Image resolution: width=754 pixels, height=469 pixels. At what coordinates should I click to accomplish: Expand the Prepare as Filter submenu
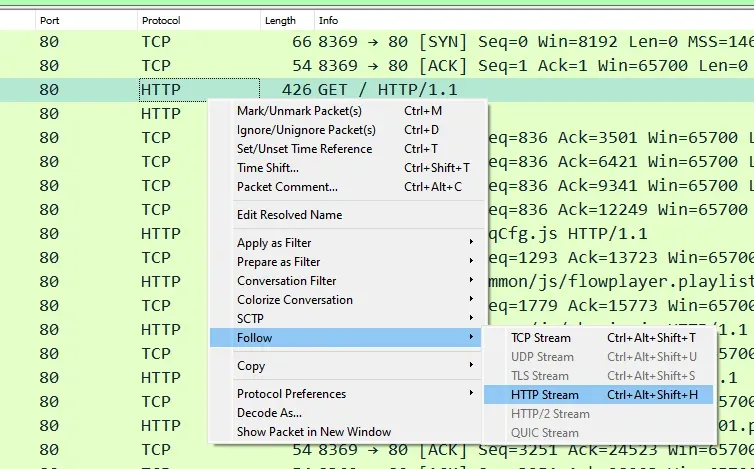pyautogui.click(x=349, y=262)
